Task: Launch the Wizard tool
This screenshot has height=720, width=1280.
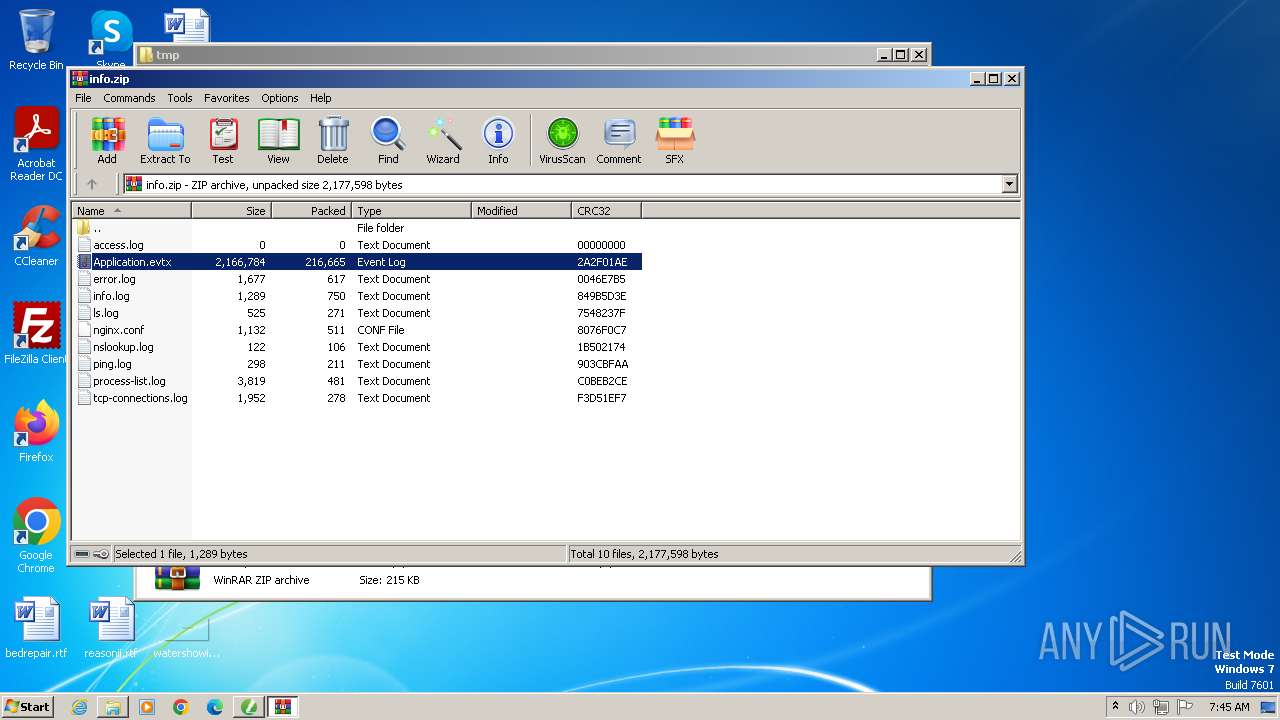Action: [443, 140]
